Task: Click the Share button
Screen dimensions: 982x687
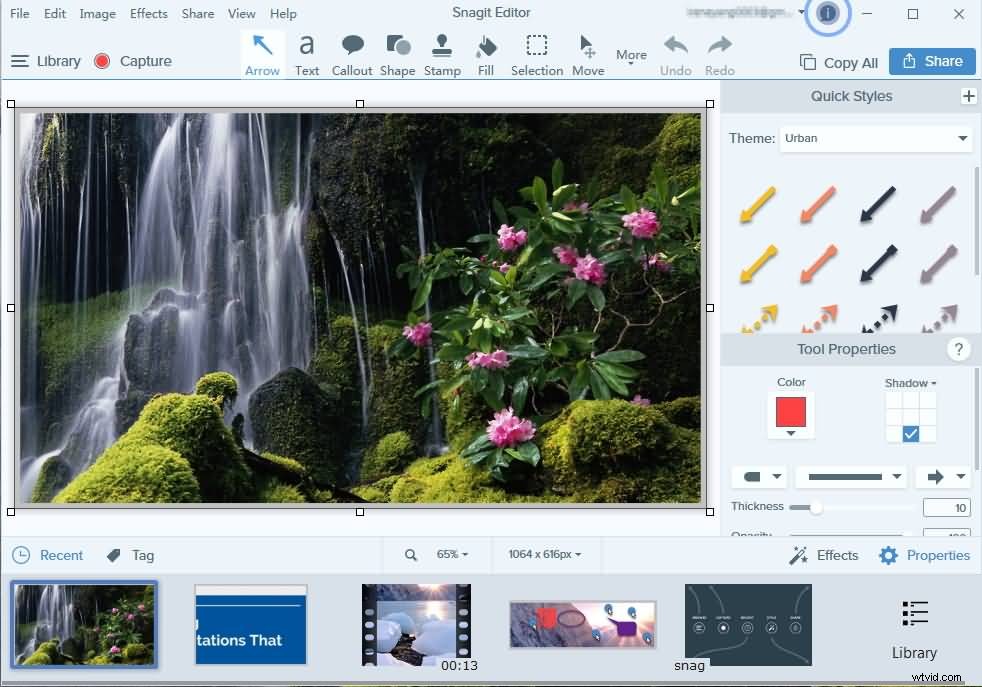Action: click(x=931, y=61)
